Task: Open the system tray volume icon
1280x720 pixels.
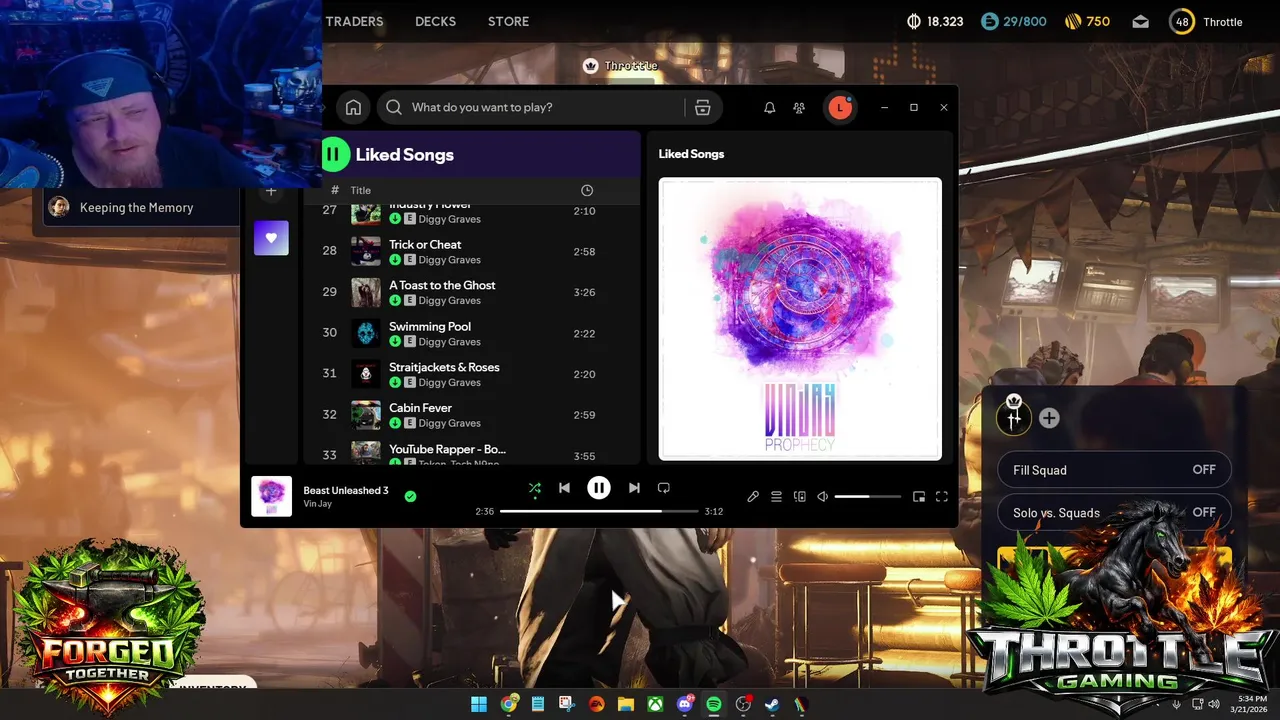Action: pyautogui.click(x=1214, y=704)
